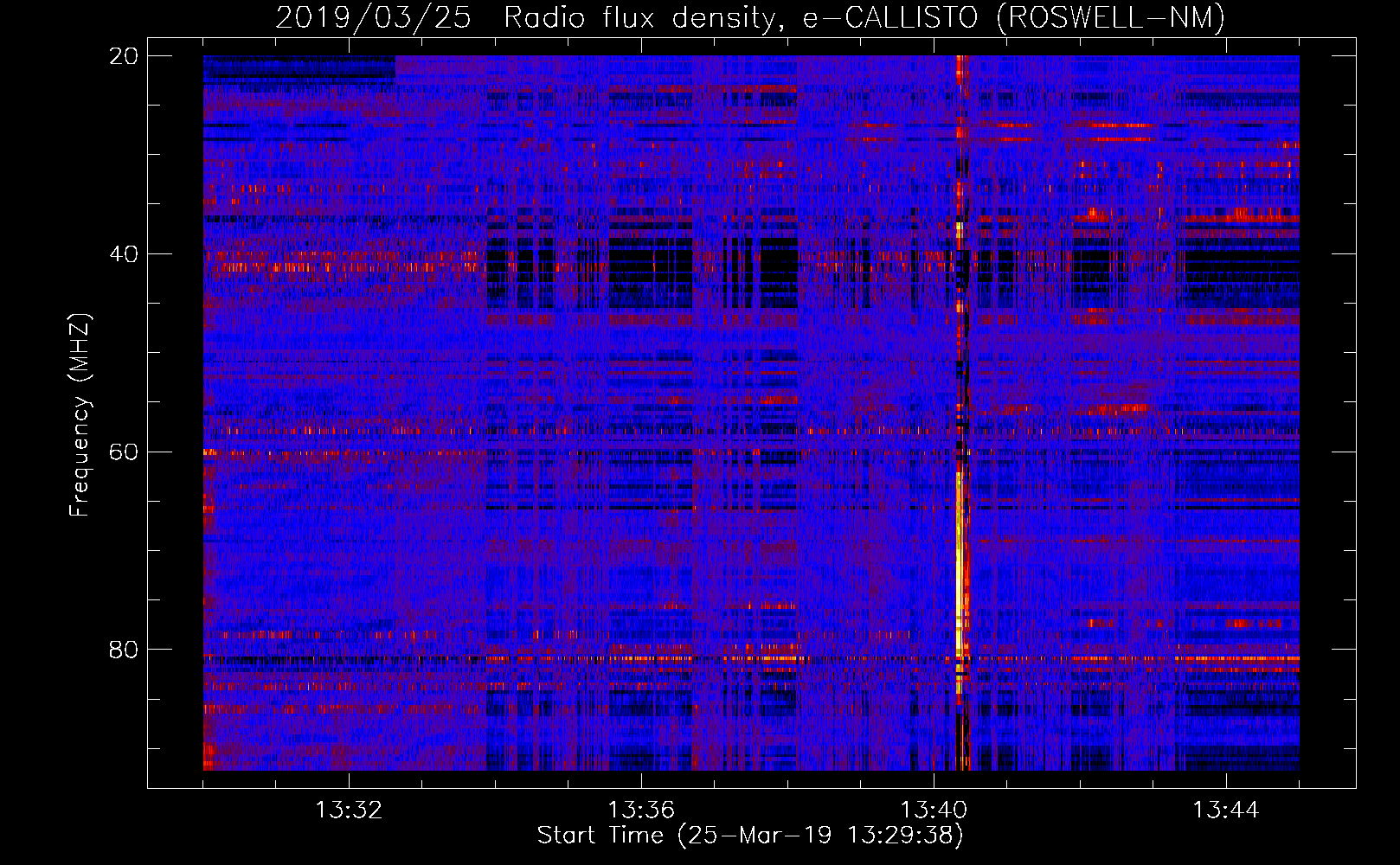The height and width of the screenshot is (865, 1400).
Task: Click the 13:44 time tick label
Action: [x=1226, y=811]
